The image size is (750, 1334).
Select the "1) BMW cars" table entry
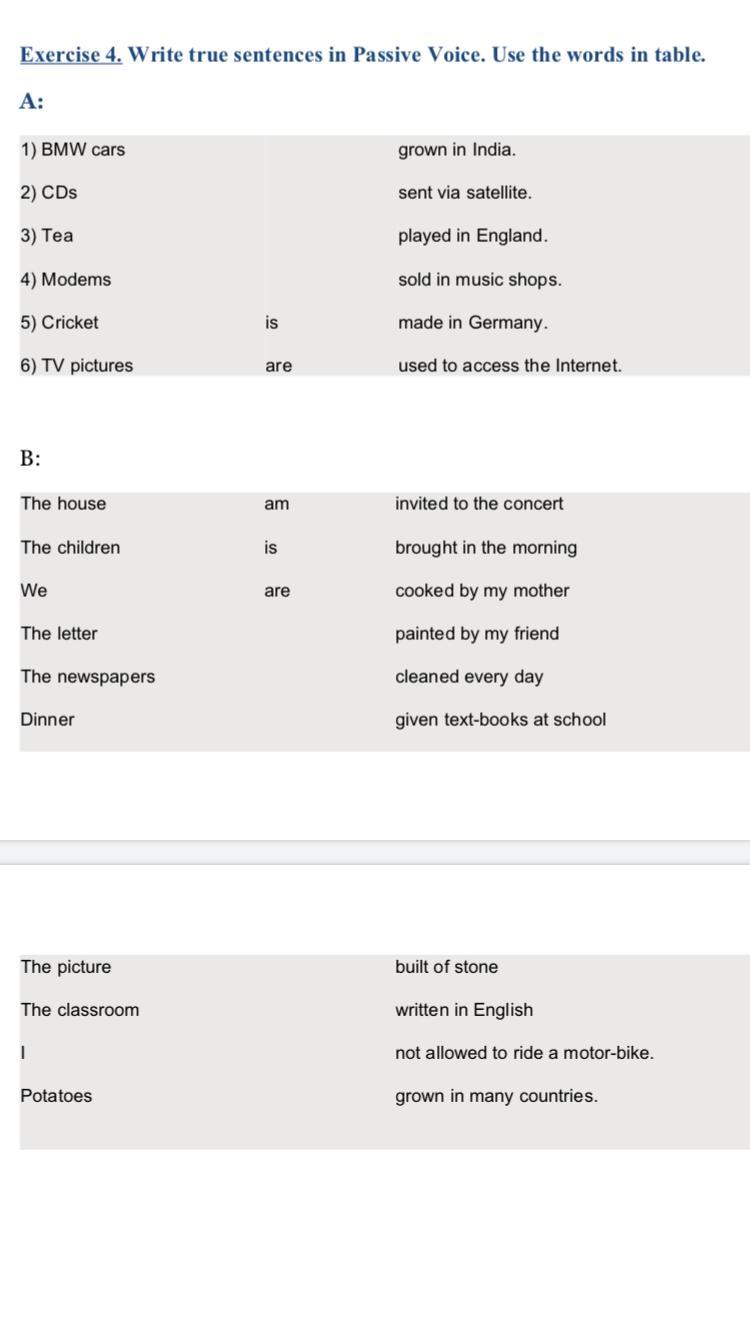click(73, 150)
